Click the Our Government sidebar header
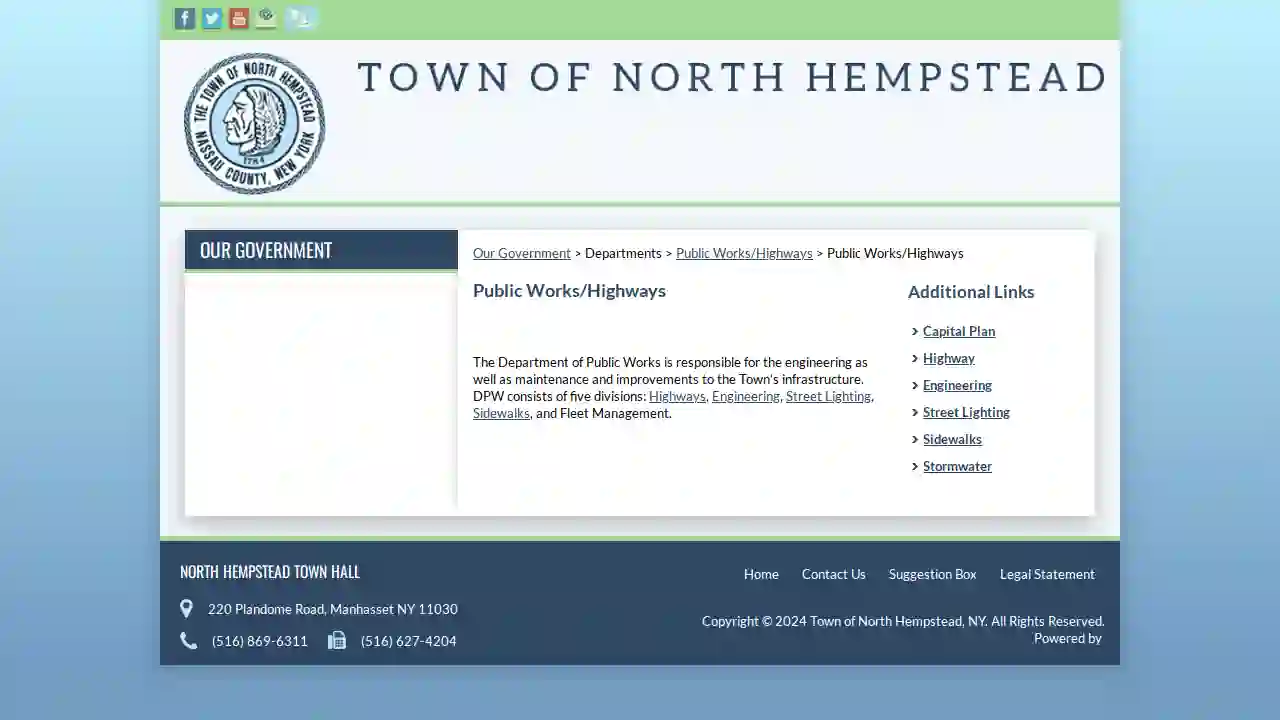The height and width of the screenshot is (720, 1280). [x=321, y=250]
